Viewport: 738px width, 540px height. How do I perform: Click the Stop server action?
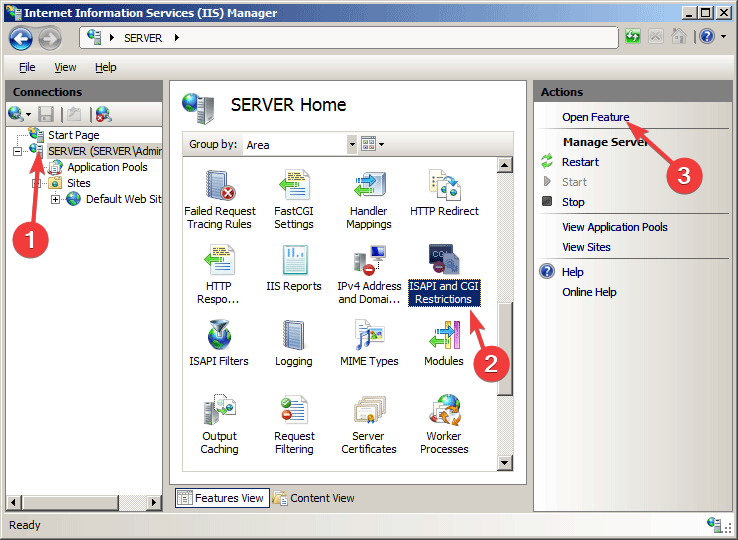573,202
